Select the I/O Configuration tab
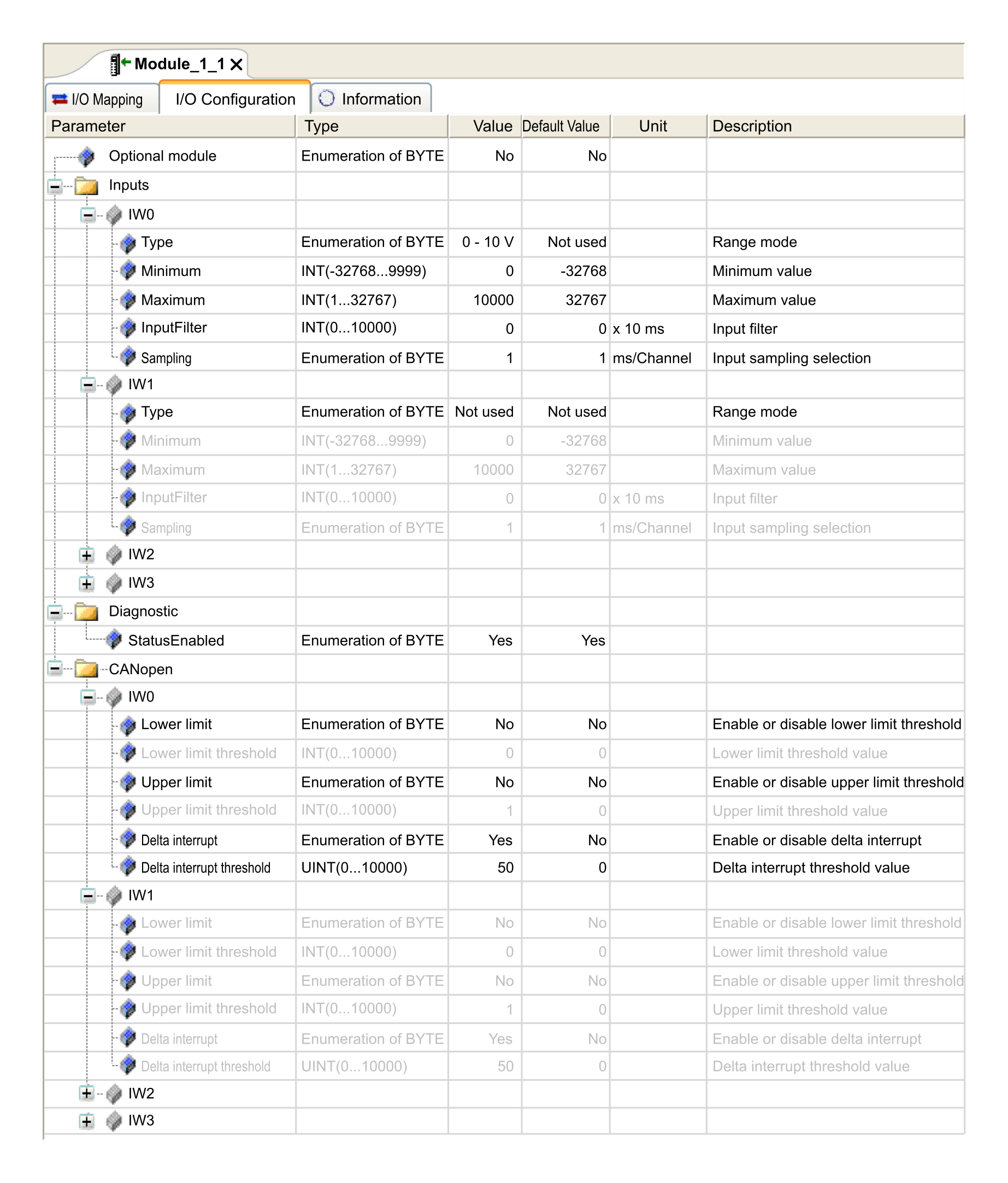The width and height of the screenshot is (1008, 1183). coord(234,99)
